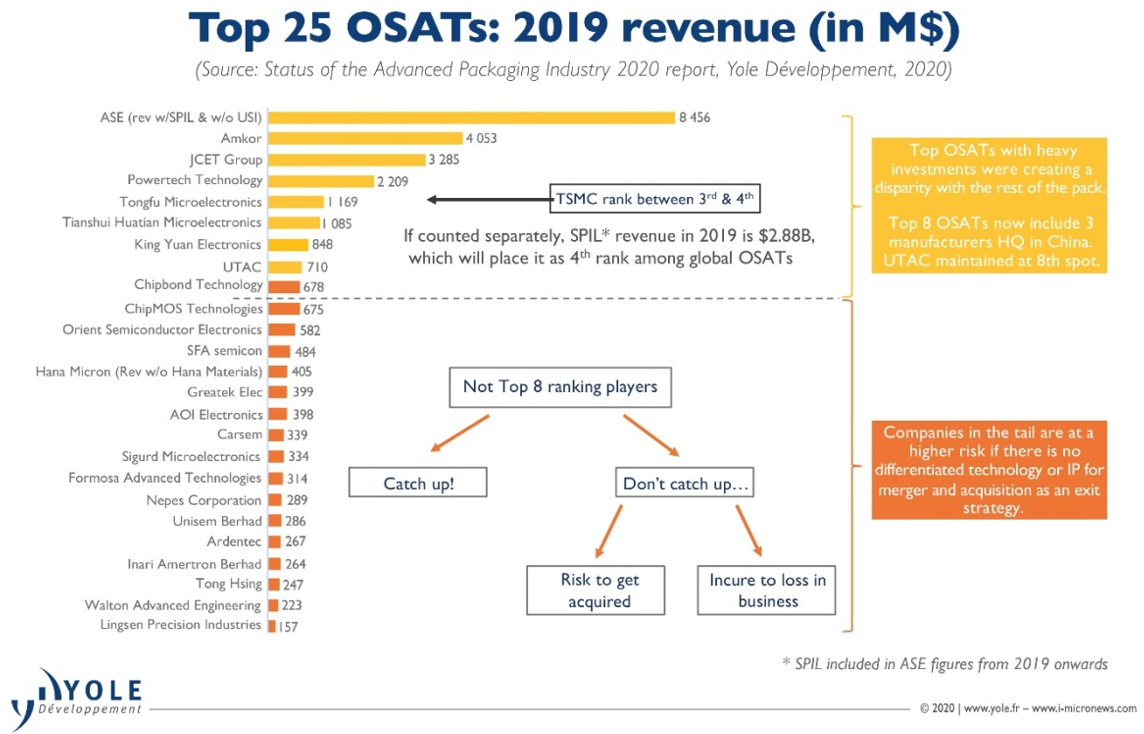
Task: Select the Unisem Berhad label
Action: 217,522
